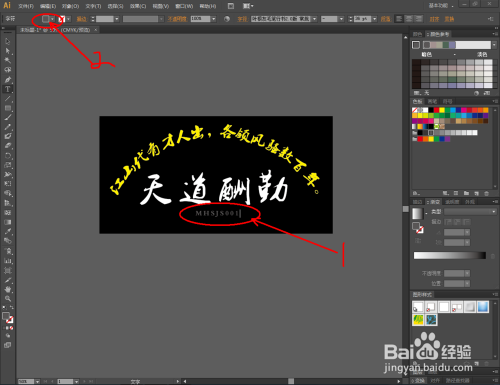Select the Magic Wand tool
The width and height of the screenshot is (500, 385).
pos(8,60)
